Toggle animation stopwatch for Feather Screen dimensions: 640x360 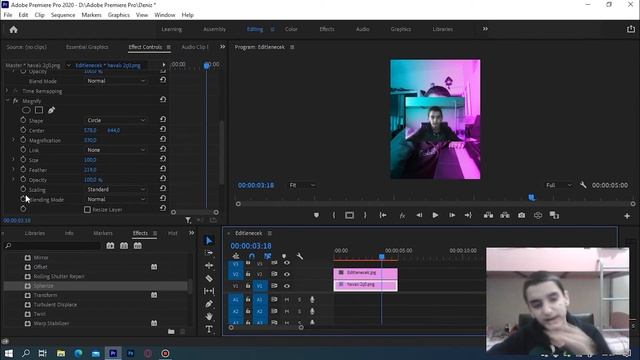click(x=23, y=169)
